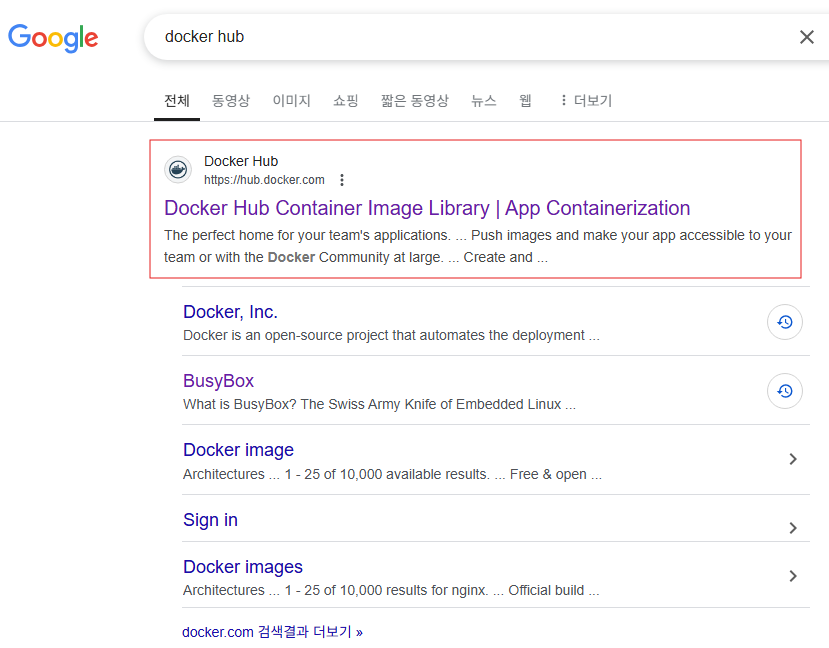The height and width of the screenshot is (648, 829).
Task: Open the Docker images sitelink
Action: [243, 567]
